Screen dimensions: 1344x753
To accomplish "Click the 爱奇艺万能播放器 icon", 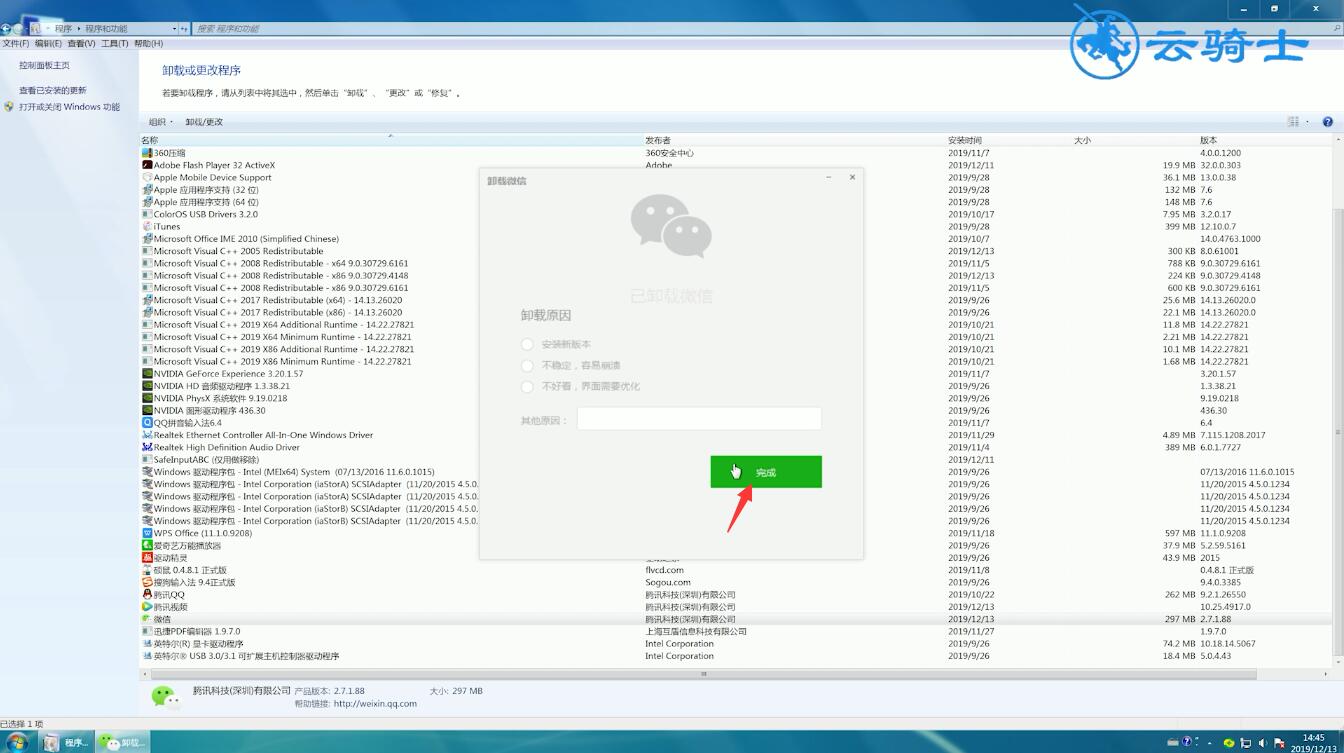I will pos(147,546).
